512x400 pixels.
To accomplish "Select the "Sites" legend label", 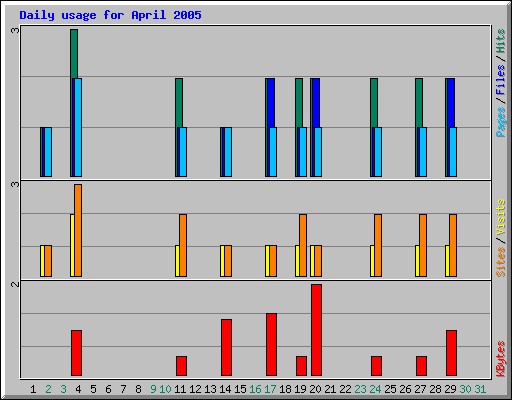I will pyautogui.click(x=501, y=262).
